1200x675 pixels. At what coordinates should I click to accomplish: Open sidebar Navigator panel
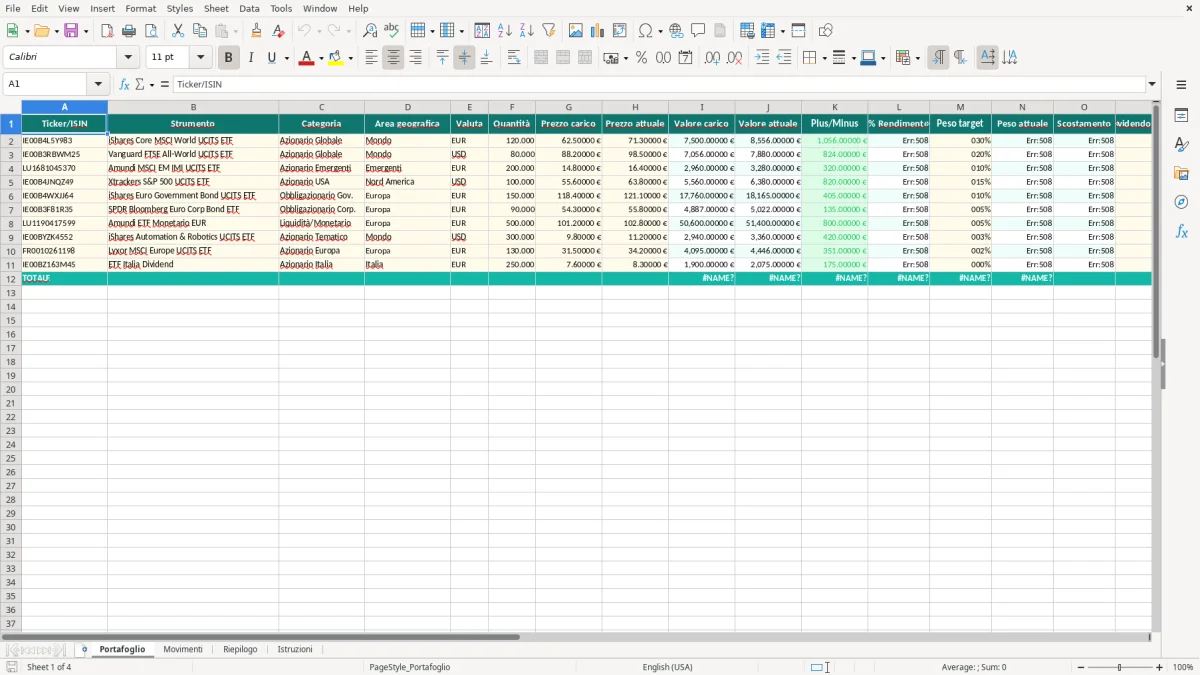pyautogui.click(x=1181, y=202)
